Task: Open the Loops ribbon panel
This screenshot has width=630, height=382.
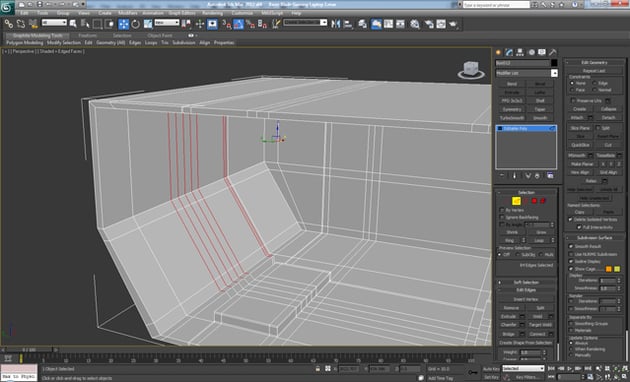Action: (151, 43)
